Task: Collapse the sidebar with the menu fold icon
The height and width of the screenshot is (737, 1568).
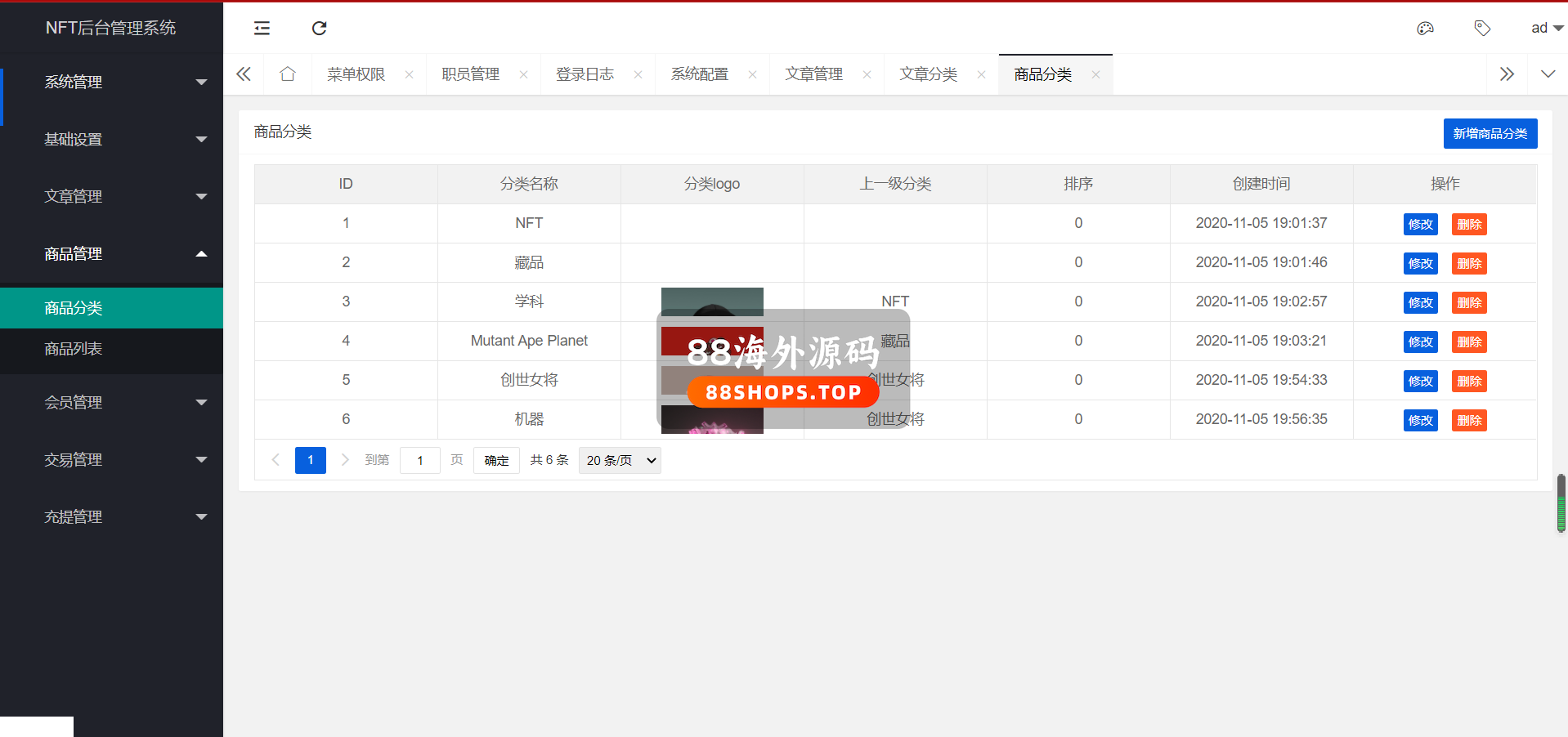Action: (x=262, y=29)
